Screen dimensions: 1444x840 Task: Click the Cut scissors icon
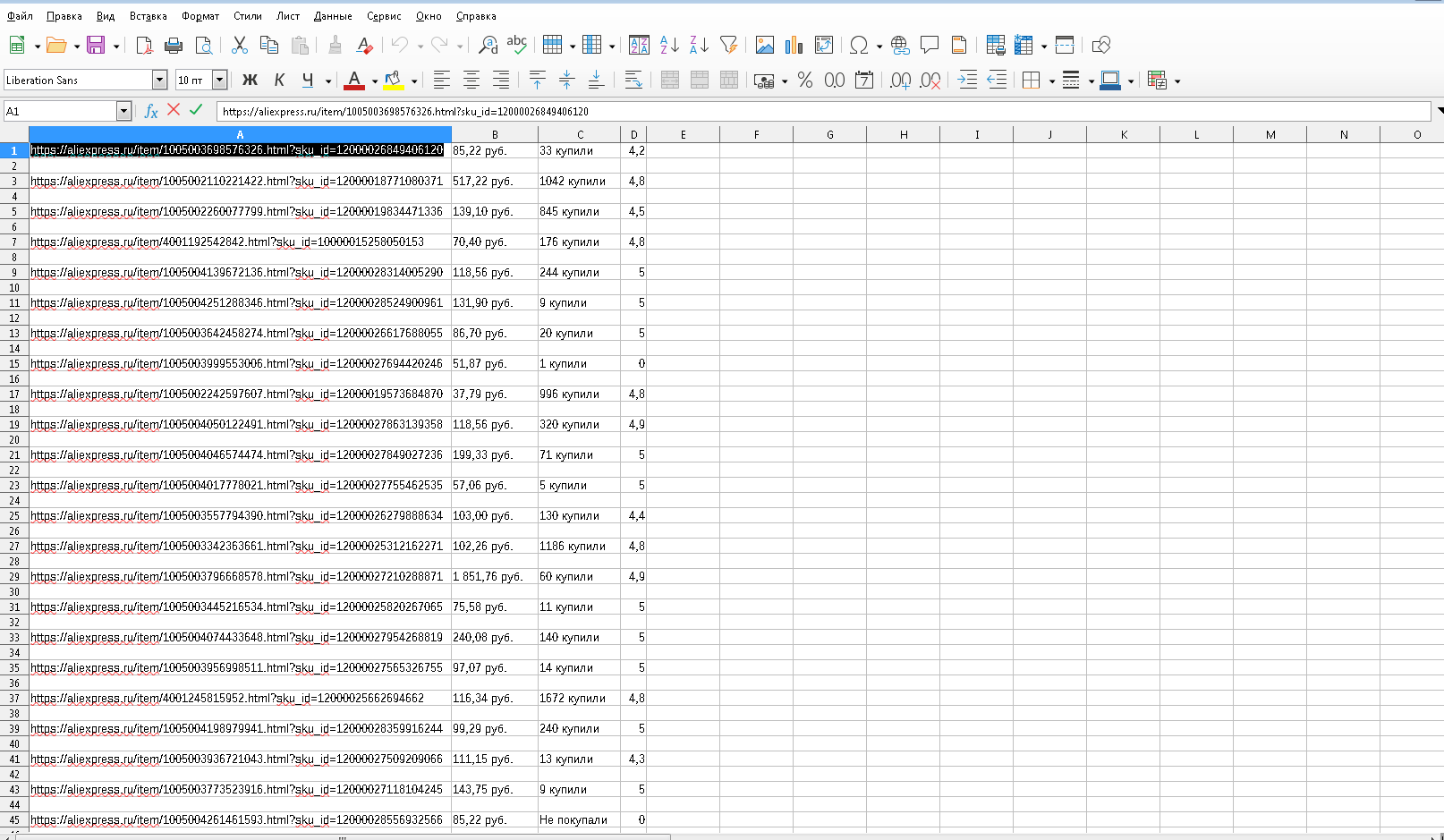click(x=240, y=45)
